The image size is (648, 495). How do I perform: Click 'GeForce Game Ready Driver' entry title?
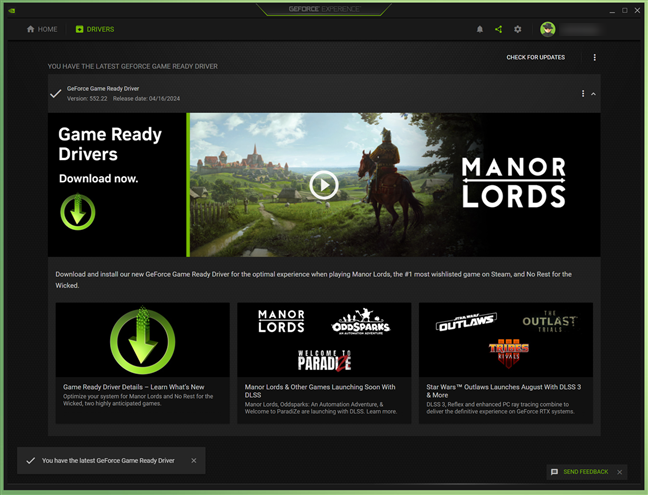pos(103,88)
